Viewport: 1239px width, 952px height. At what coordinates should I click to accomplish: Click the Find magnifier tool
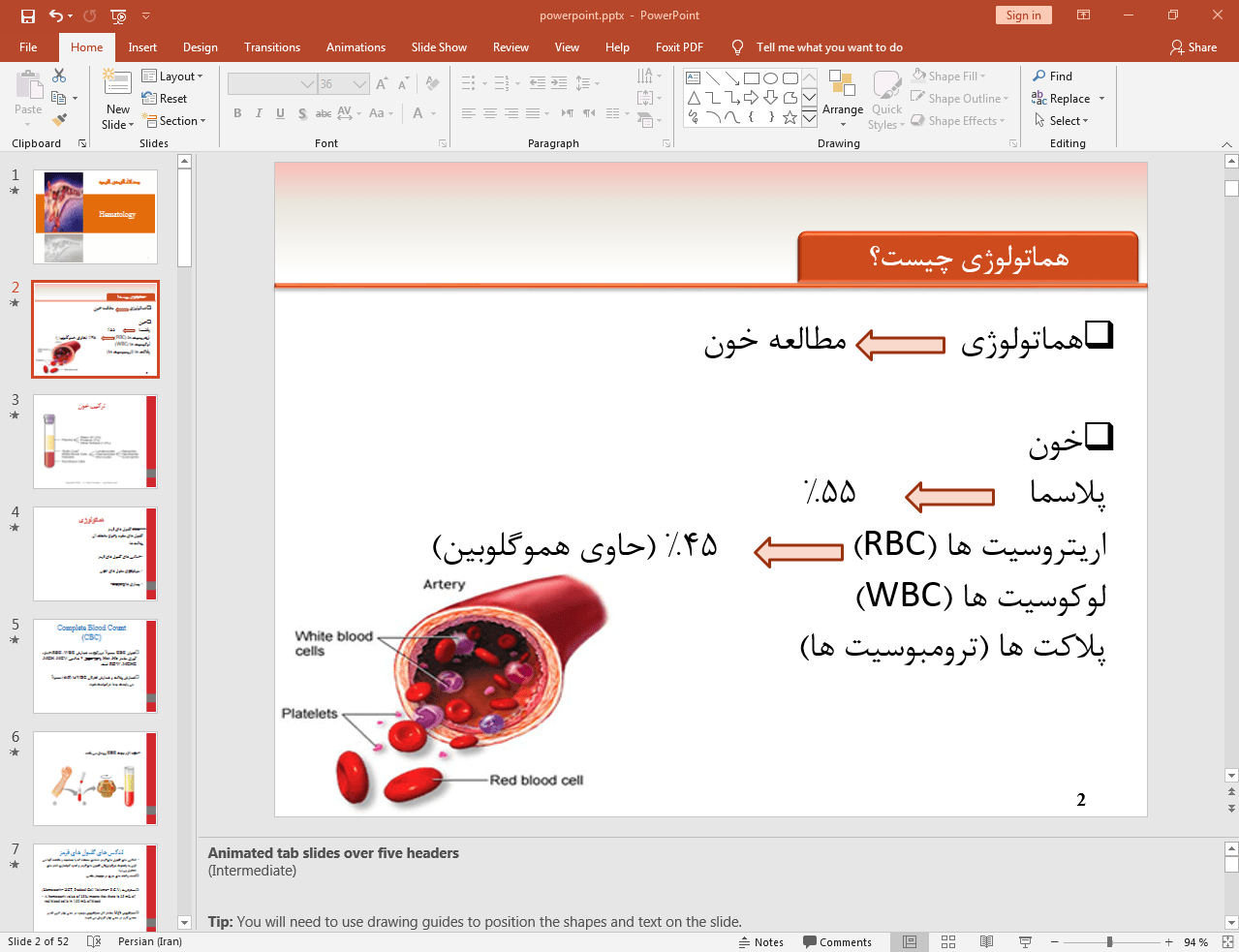pyautogui.click(x=1052, y=77)
